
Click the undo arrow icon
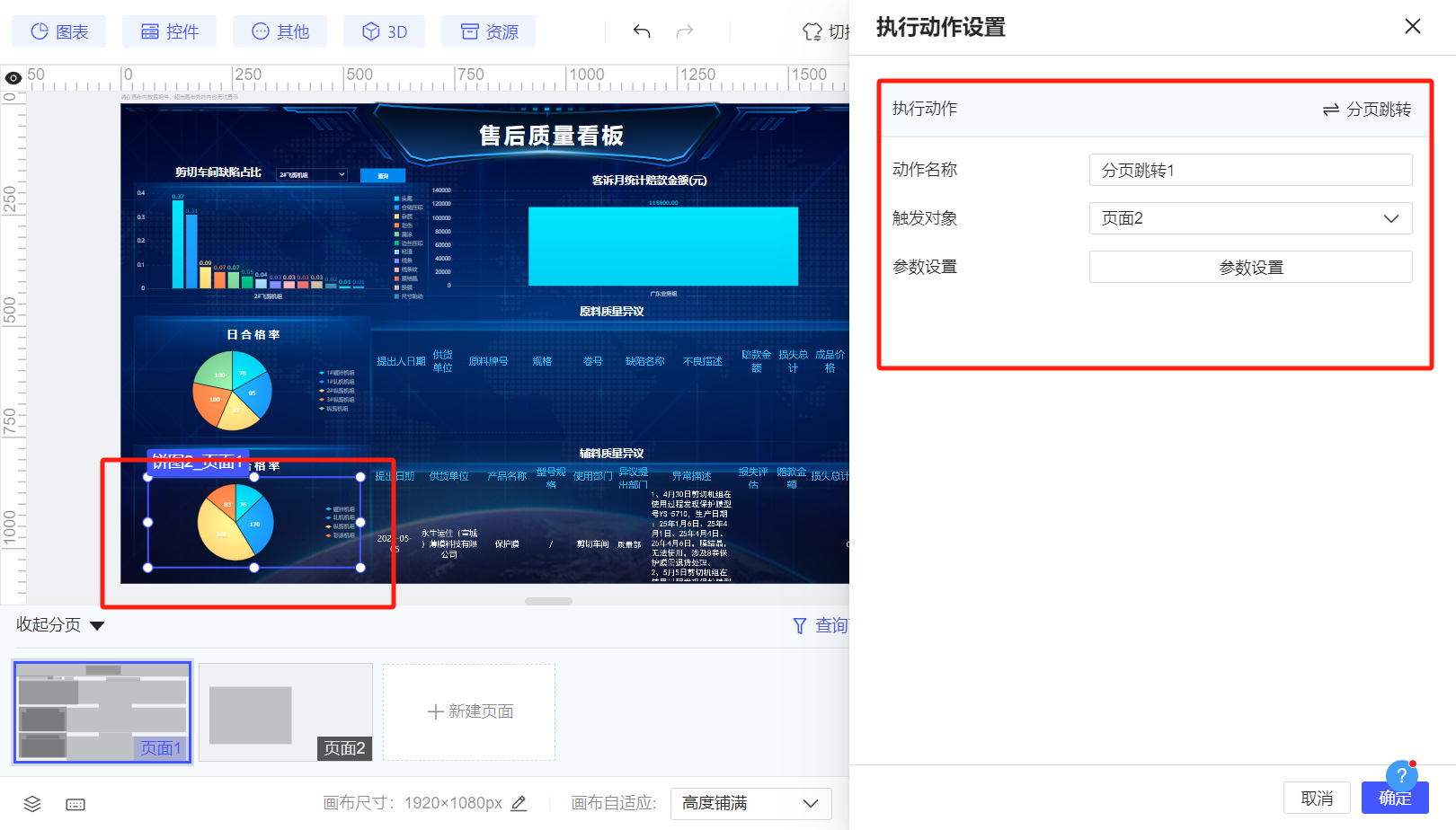pyautogui.click(x=642, y=31)
